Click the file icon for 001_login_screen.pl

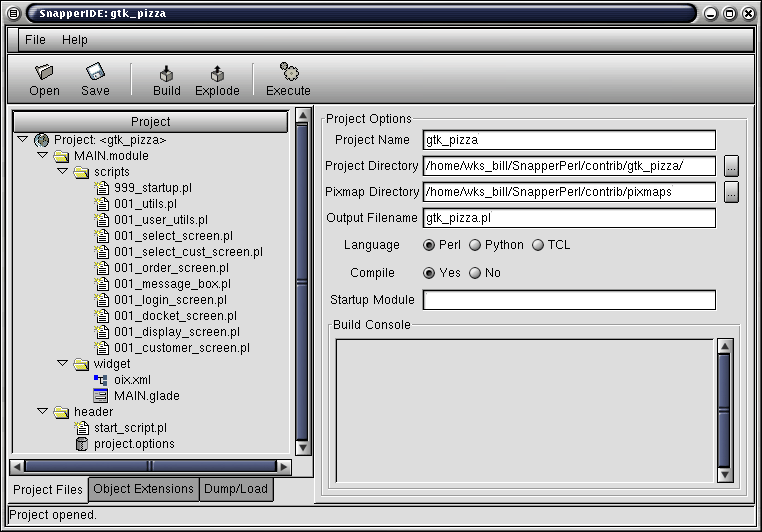(x=102, y=300)
